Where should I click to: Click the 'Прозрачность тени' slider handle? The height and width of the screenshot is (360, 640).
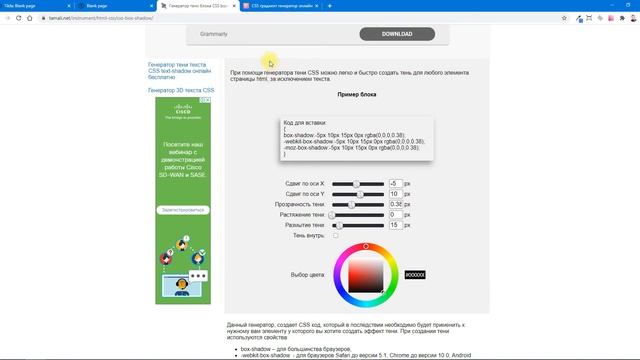point(351,204)
